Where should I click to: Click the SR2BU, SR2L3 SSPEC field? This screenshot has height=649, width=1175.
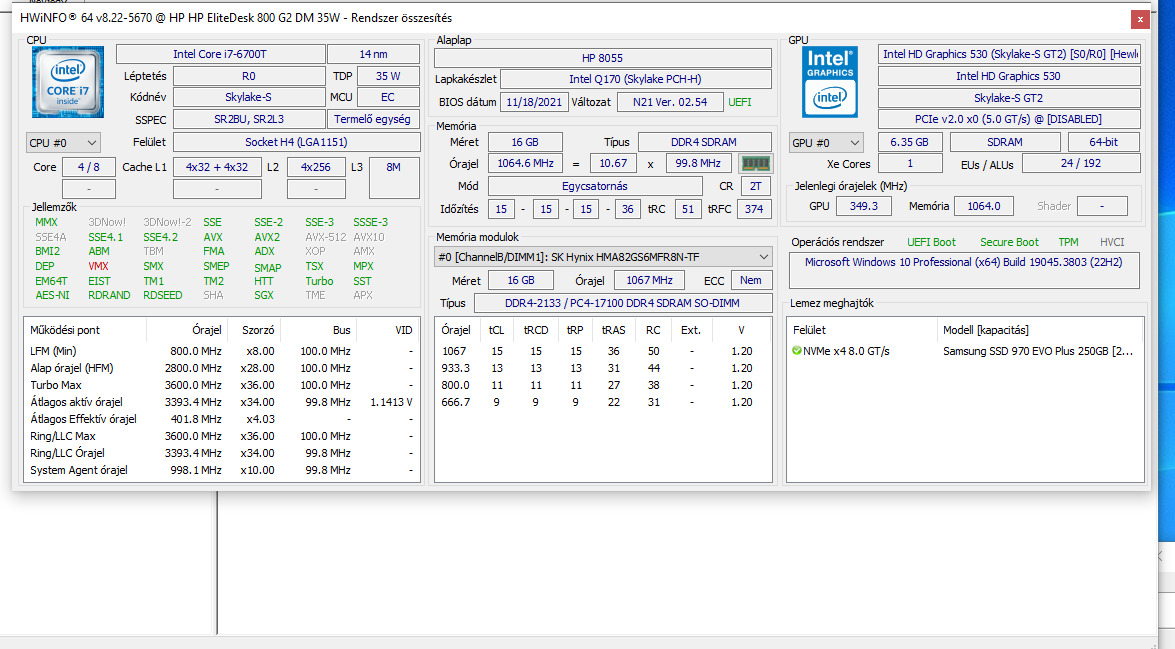pos(249,119)
